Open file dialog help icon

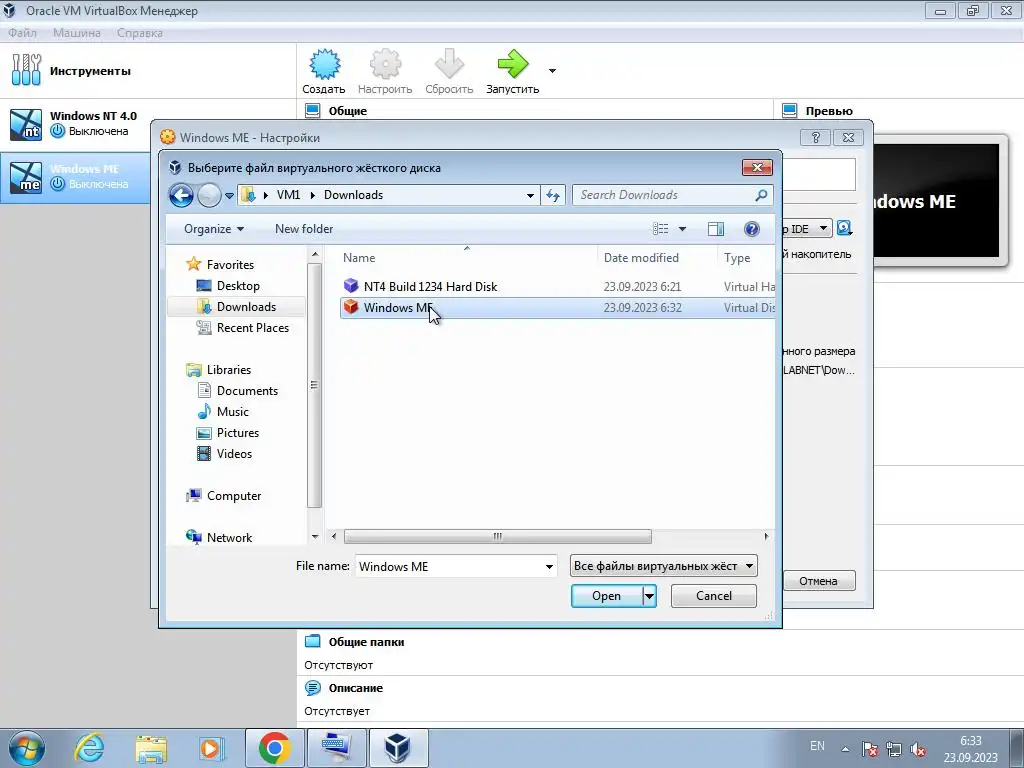752,229
